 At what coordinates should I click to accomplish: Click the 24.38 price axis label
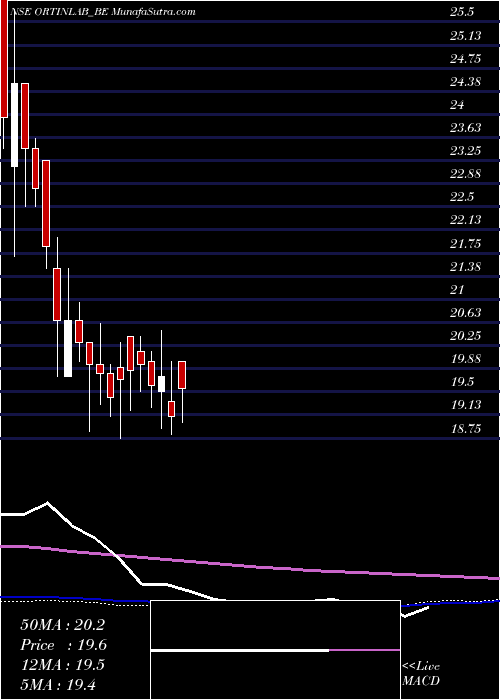[466, 82]
